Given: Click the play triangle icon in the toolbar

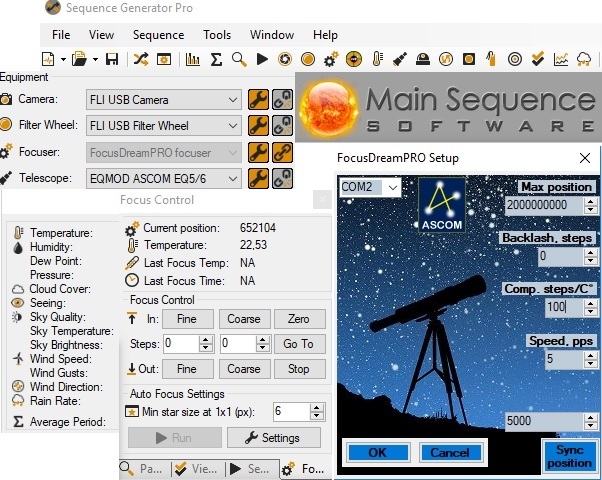Looking at the screenshot, I should click(x=262, y=59).
